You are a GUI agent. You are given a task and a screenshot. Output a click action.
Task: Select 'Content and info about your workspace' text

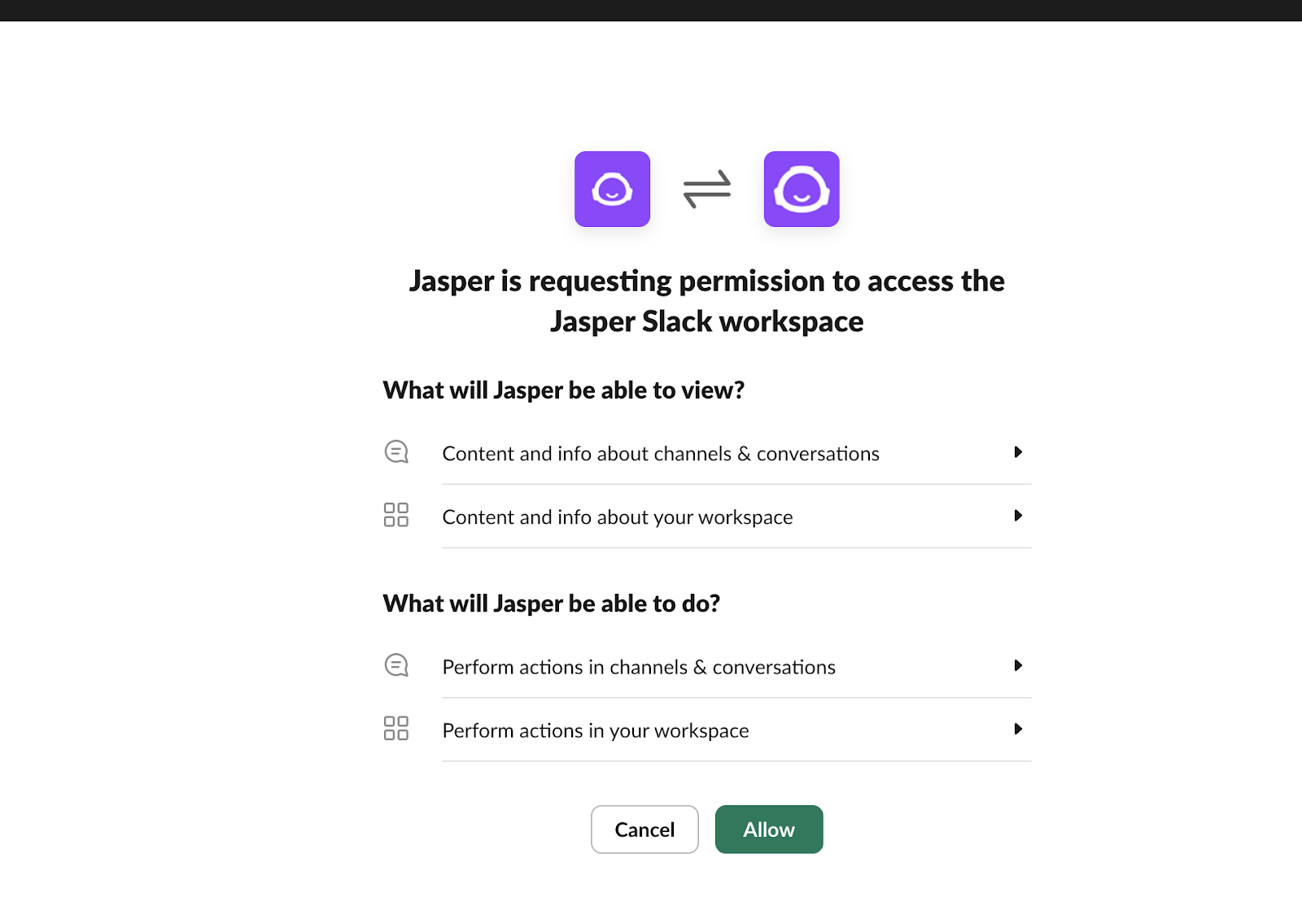click(x=618, y=517)
